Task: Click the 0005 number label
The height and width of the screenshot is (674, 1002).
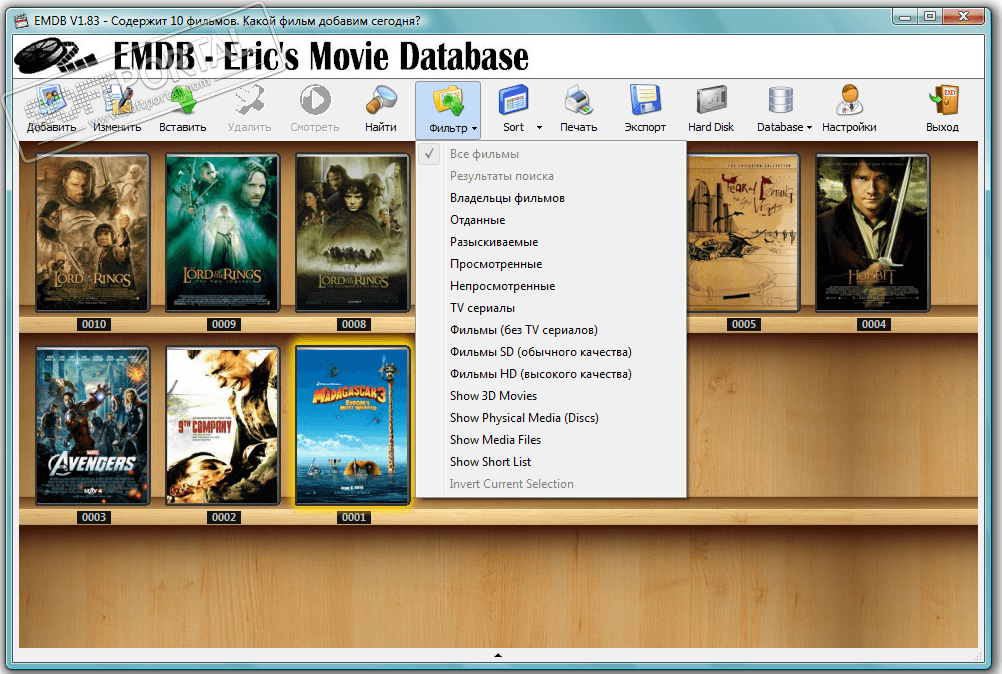Action: tap(744, 325)
